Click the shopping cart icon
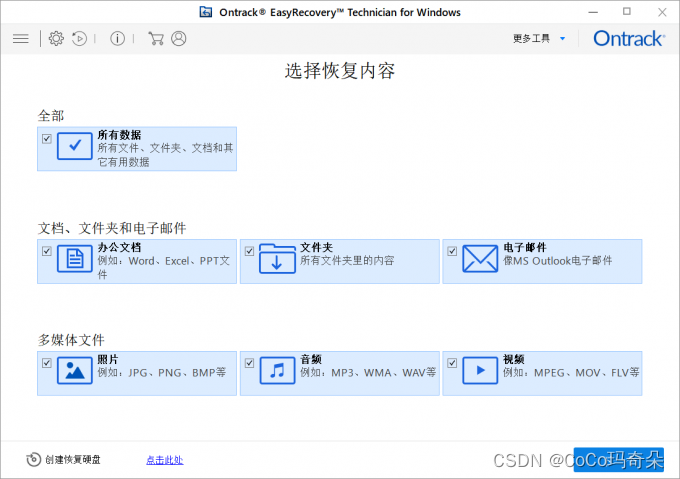680x479 pixels. (156, 39)
